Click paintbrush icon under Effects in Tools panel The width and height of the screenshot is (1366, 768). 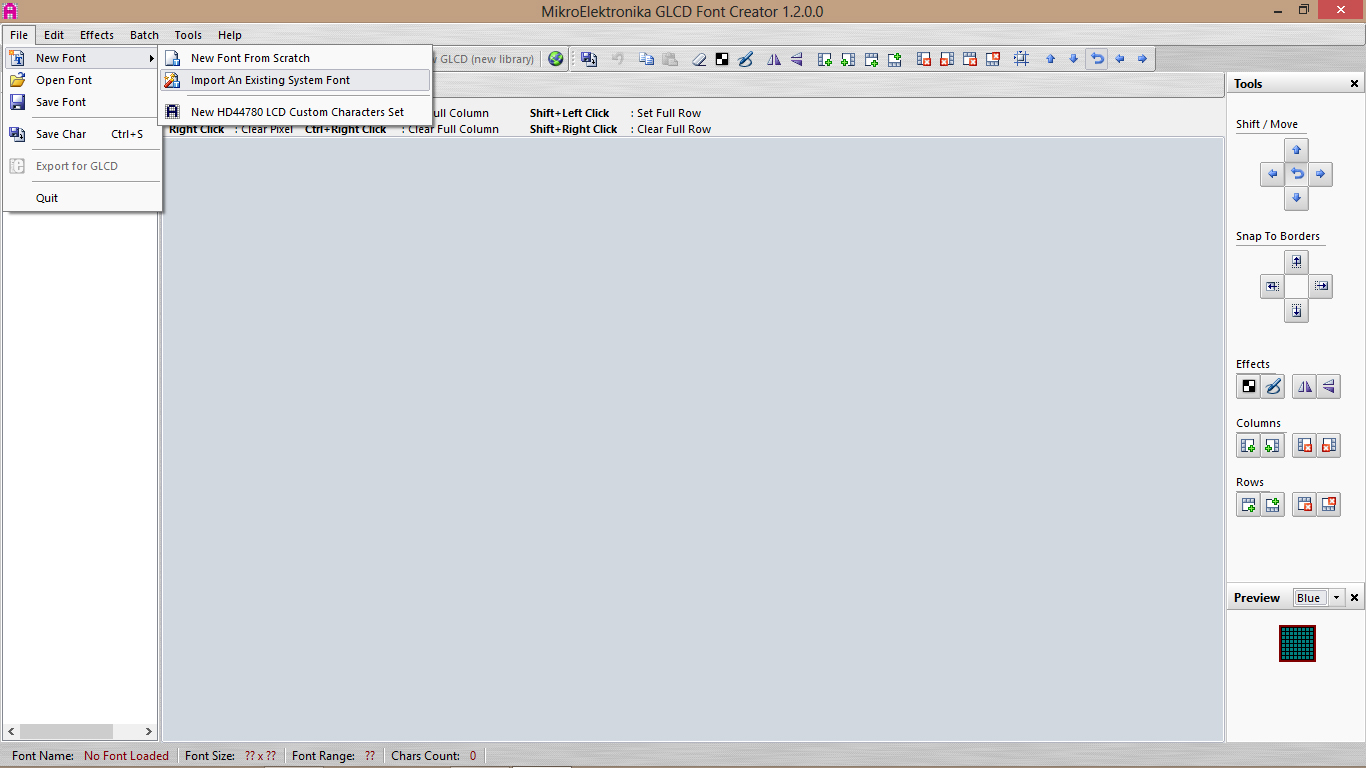(x=1273, y=386)
